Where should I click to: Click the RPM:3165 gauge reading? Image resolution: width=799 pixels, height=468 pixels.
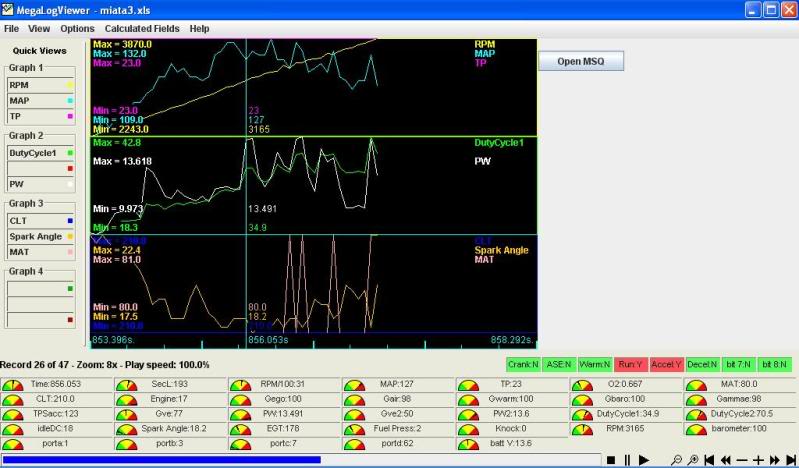pos(625,429)
